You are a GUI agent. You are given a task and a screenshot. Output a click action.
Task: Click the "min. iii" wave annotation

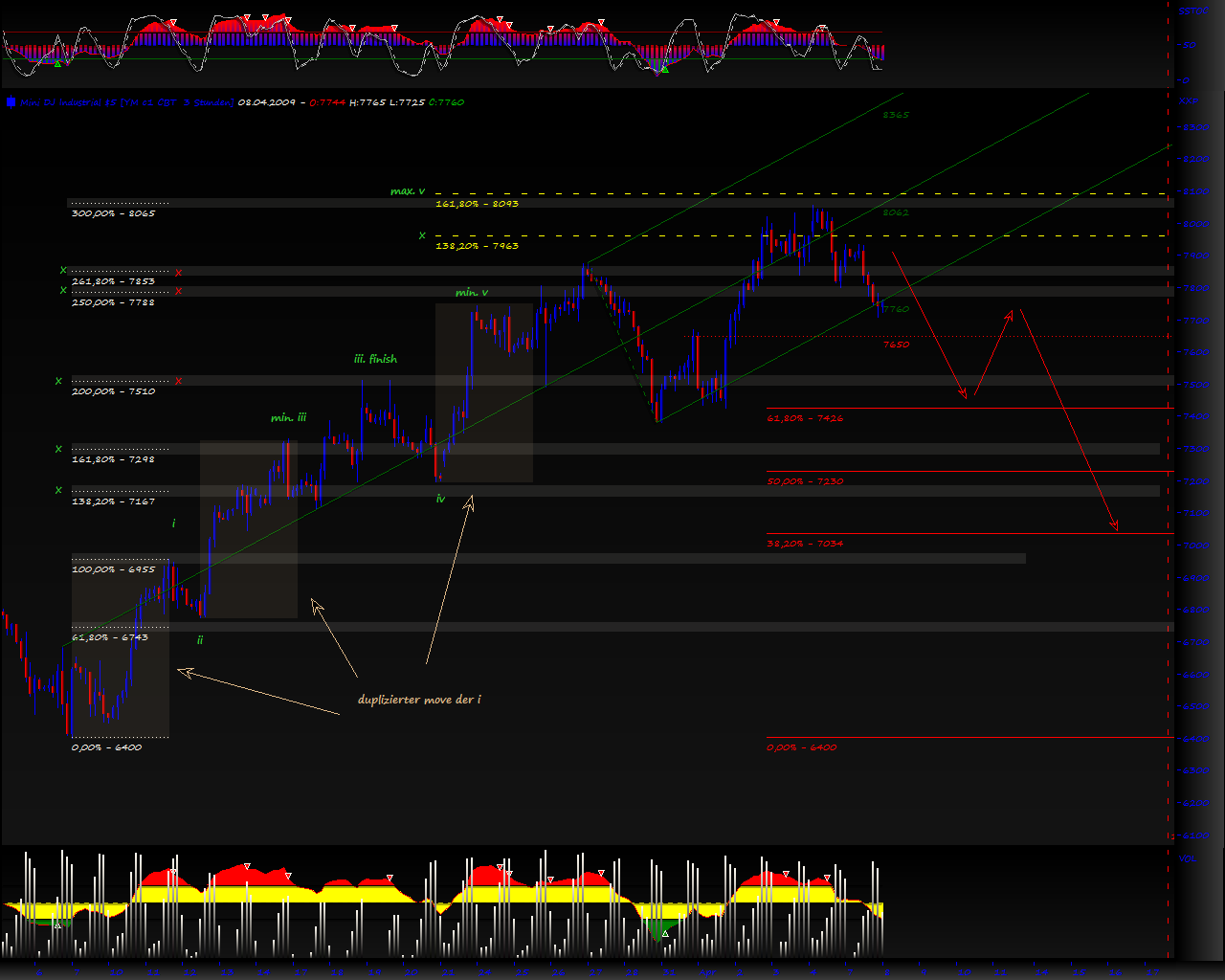point(289,418)
